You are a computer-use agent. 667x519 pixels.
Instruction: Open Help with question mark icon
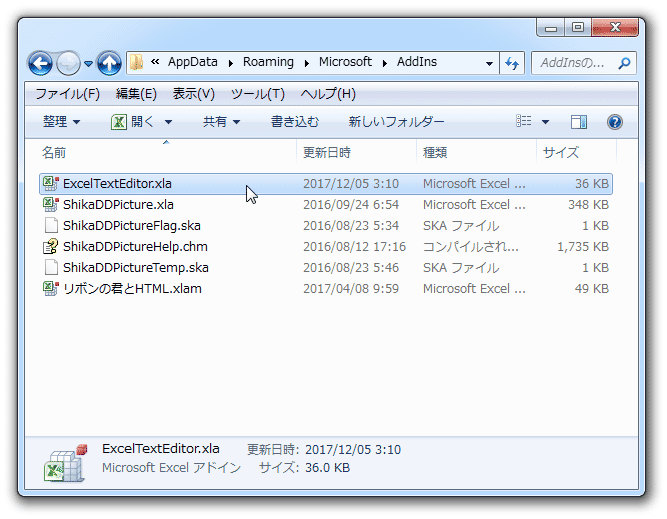pos(615,122)
